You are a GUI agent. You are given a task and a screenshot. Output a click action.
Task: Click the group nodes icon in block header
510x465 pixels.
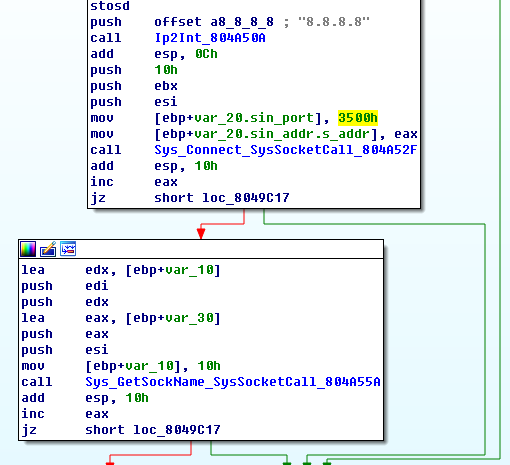[x=68, y=249]
